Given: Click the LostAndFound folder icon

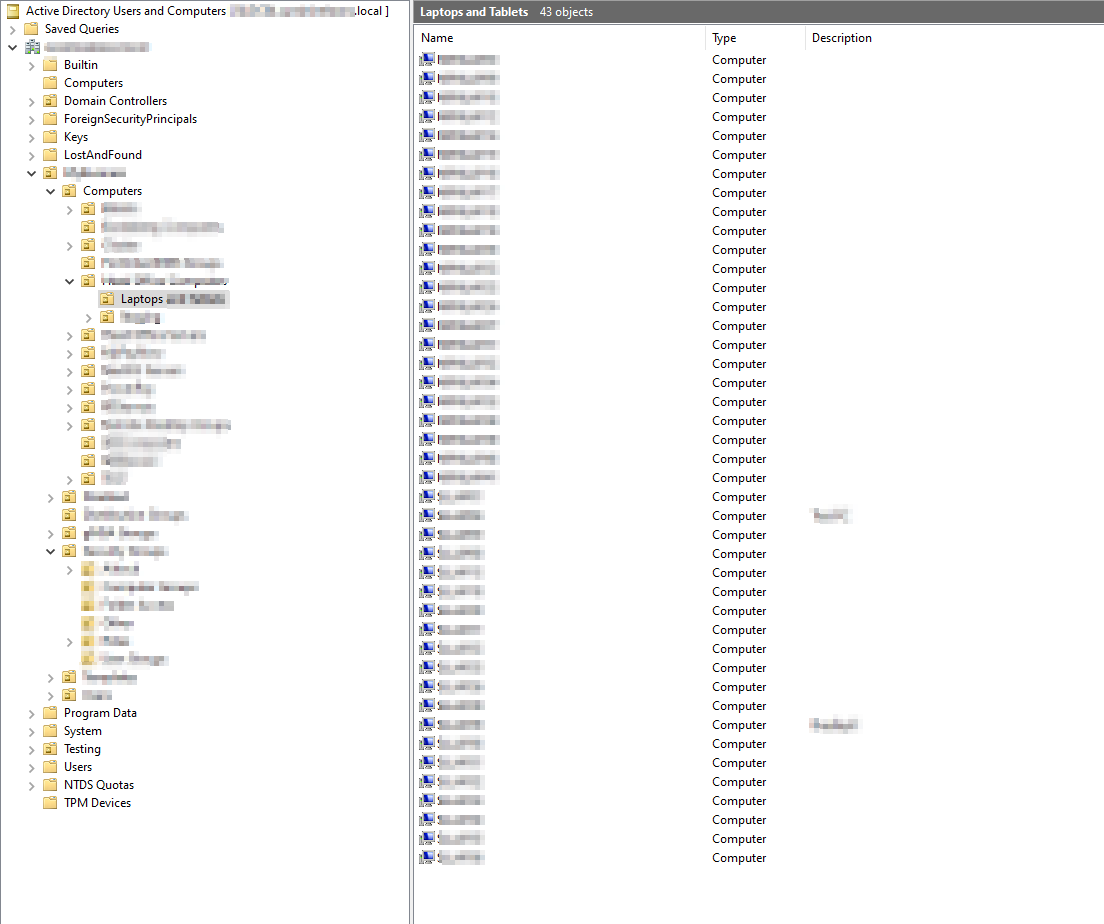Looking at the screenshot, I should [50, 155].
